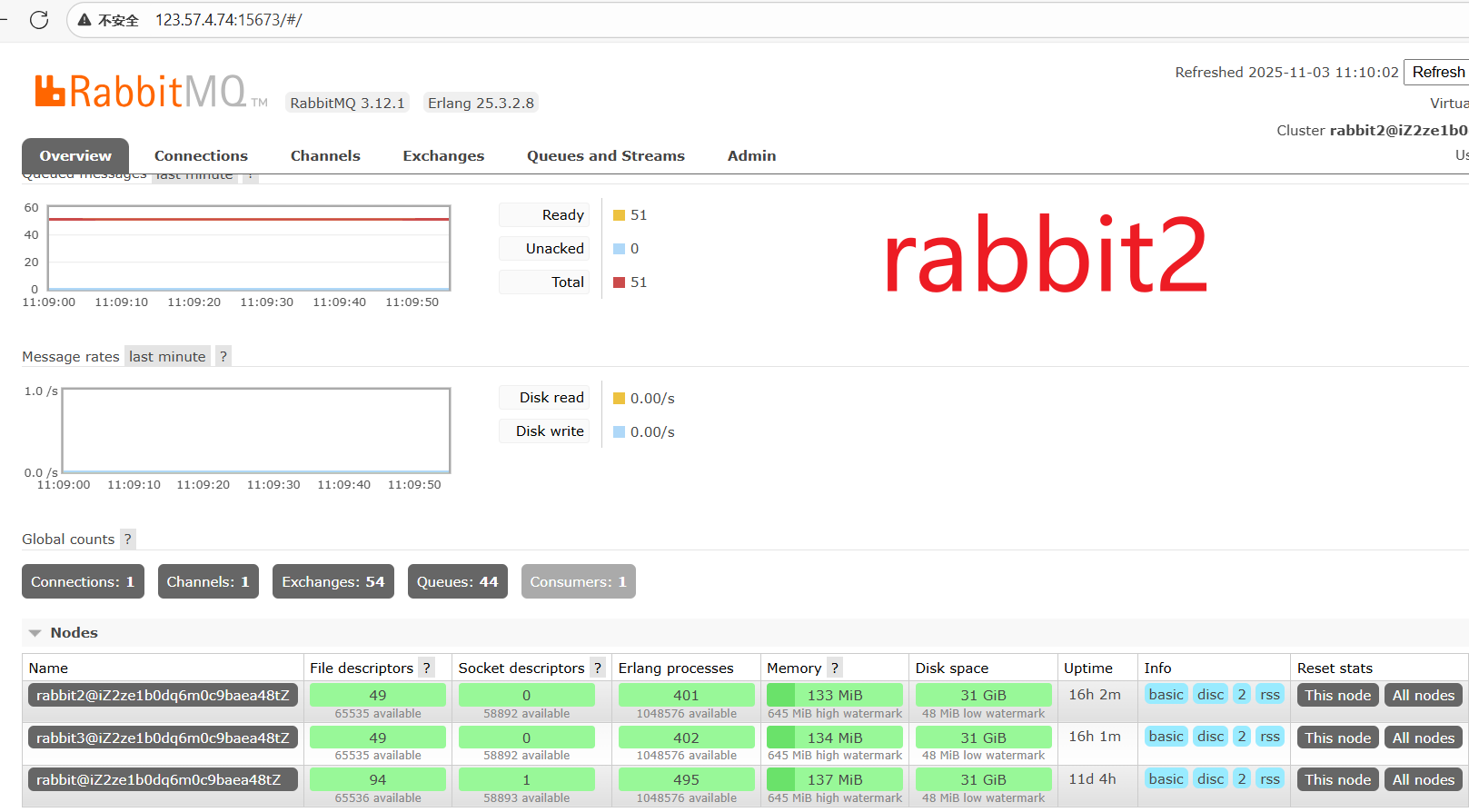Viewport: 1469px width, 812px height.
Task: Open node rabbit3@iZ2ze1b0dq6m0c9baea48tZ
Action: tap(163, 738)
